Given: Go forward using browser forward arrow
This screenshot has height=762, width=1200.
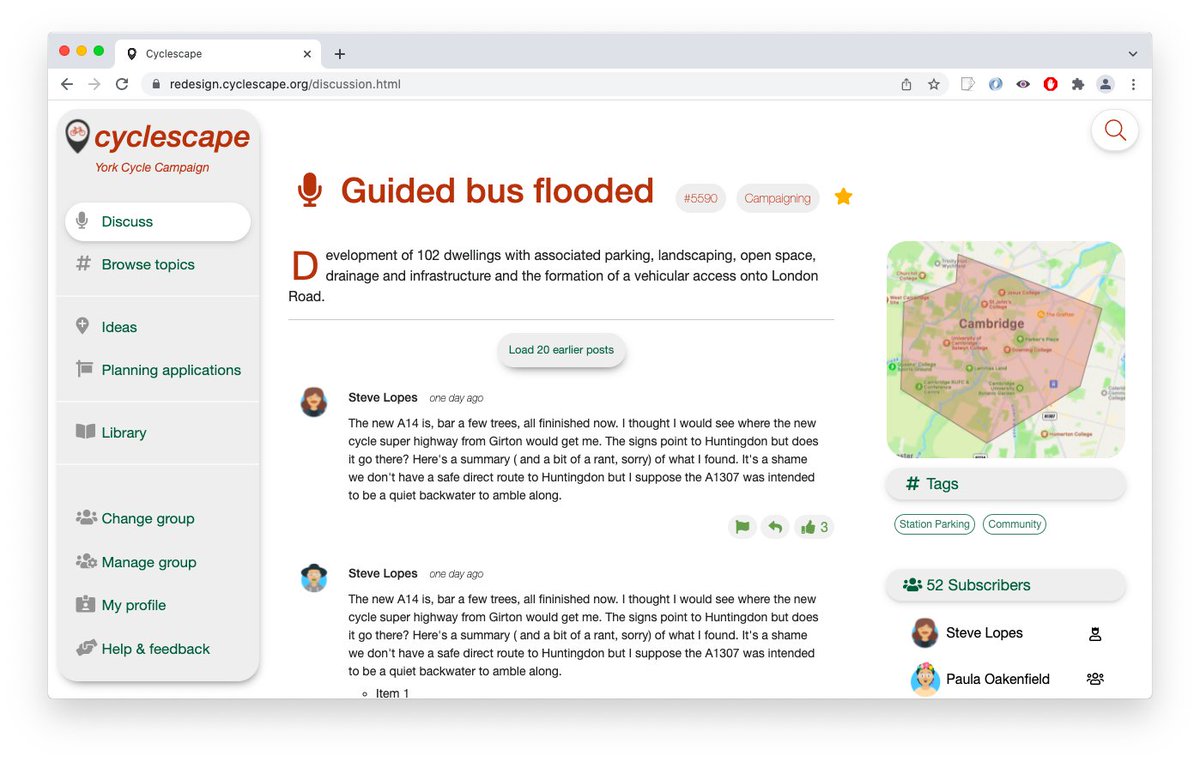Looking at the screenshot, I should coord(94,84).
